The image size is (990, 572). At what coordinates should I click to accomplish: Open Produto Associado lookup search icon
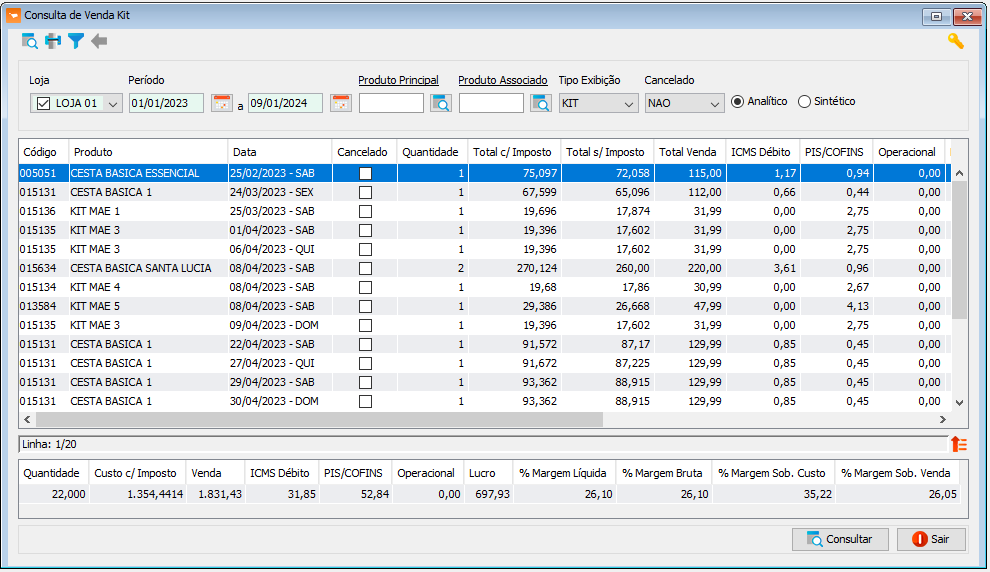[540, 103]
